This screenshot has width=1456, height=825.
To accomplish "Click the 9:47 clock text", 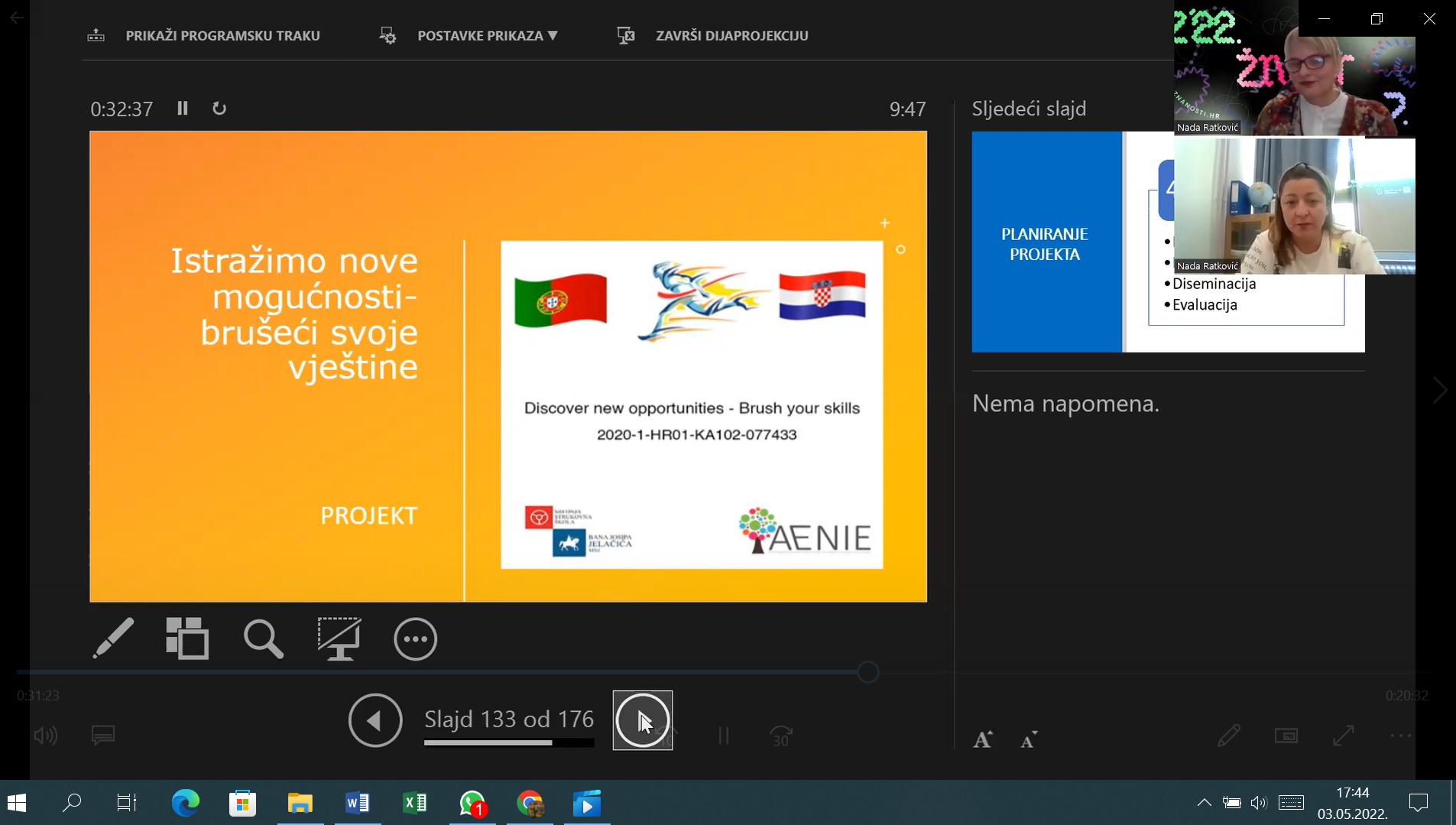I will pos(907,109).
